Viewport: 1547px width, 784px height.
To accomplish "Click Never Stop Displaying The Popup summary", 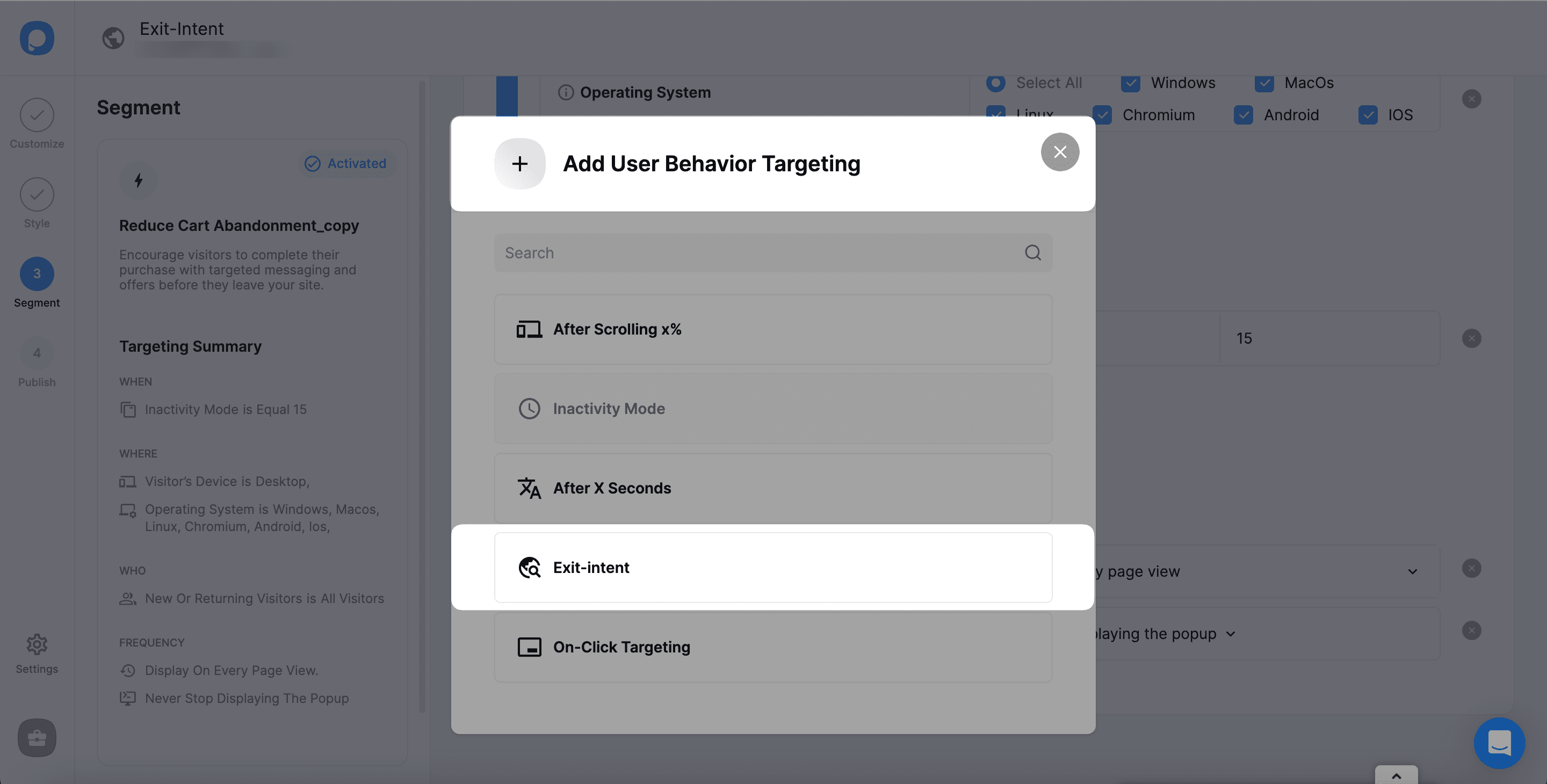I will click(x=247, y=698).
